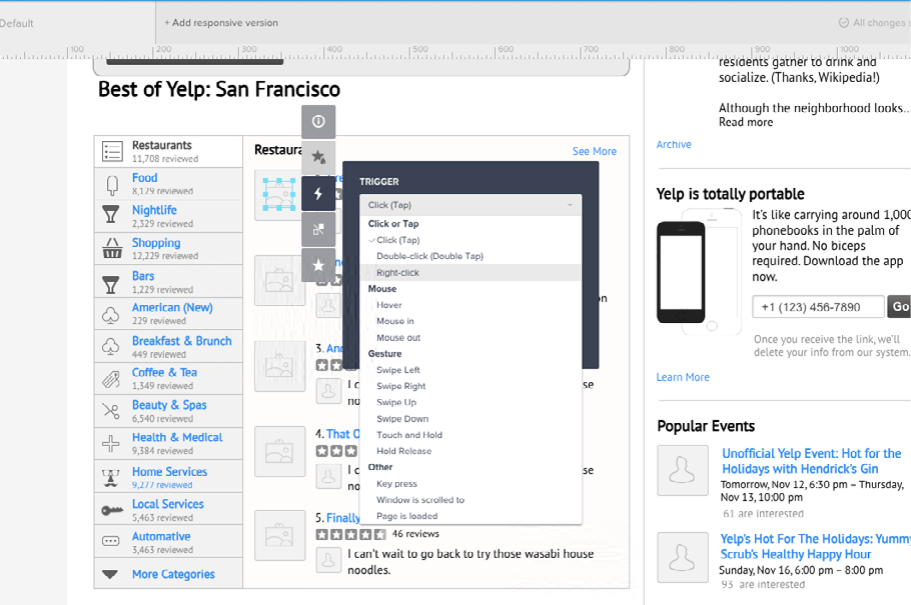The height and width of the screenshot is (605, 911).
Task: Open the Breakfast & Brunch category link
Action: pos(182,341)
